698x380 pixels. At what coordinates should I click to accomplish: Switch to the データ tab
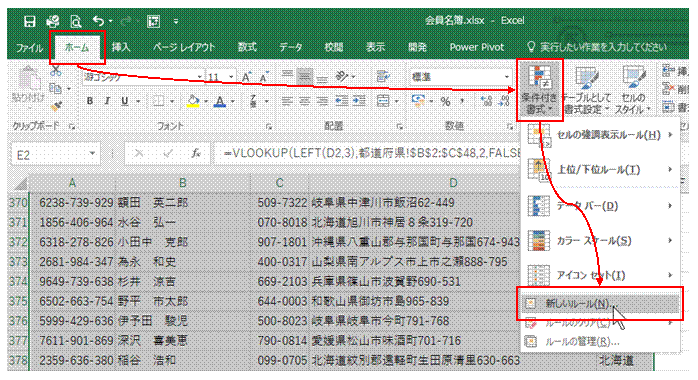(x=291, y=47)
